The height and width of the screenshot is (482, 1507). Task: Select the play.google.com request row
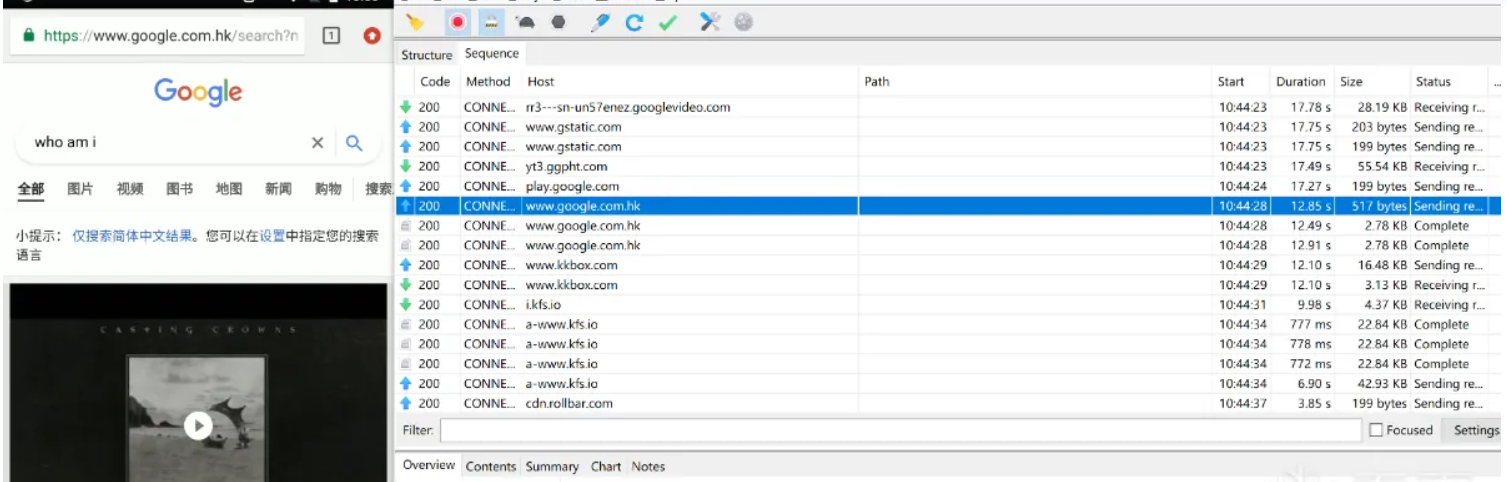(x=949, y=186)
